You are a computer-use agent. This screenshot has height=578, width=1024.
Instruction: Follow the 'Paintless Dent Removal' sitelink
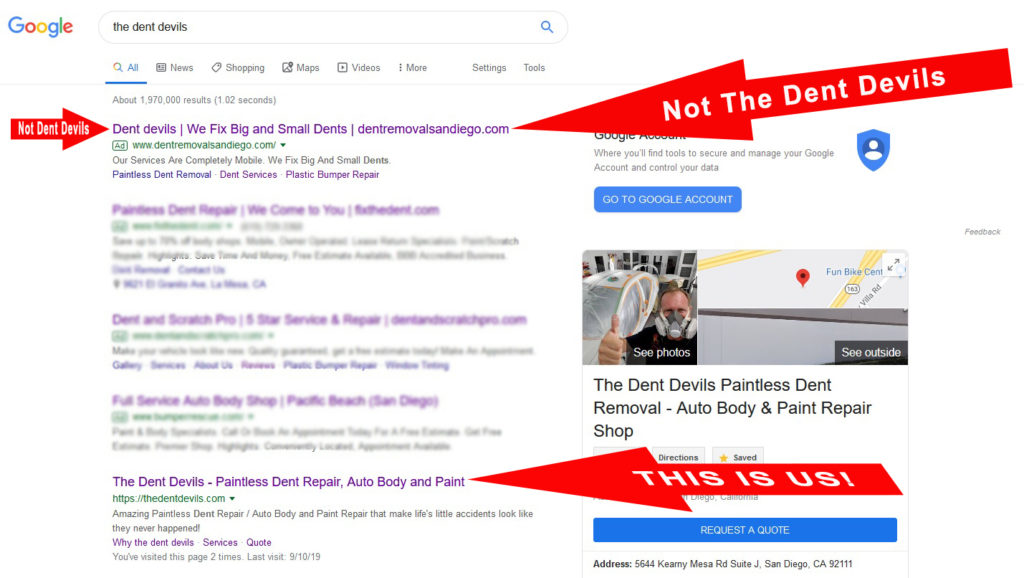(x=162, y=174)
